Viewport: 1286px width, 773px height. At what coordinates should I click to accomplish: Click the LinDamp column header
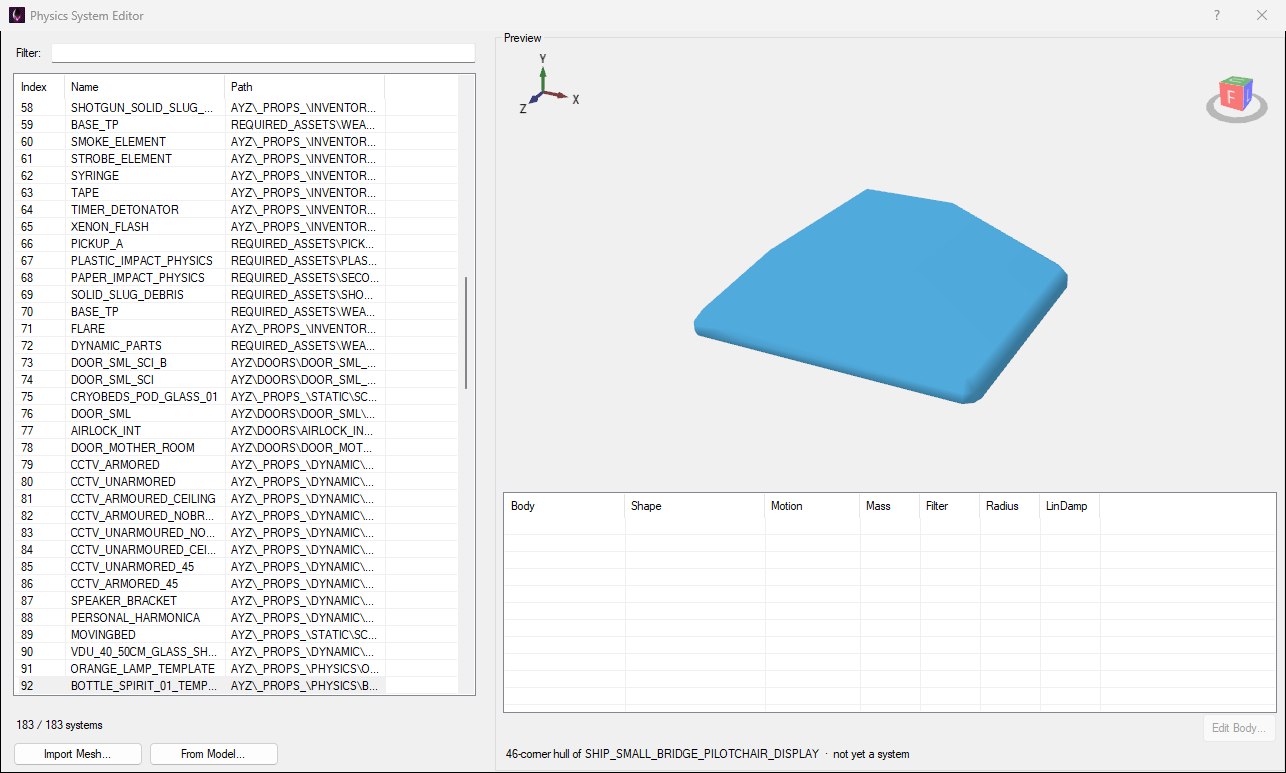1069,506
